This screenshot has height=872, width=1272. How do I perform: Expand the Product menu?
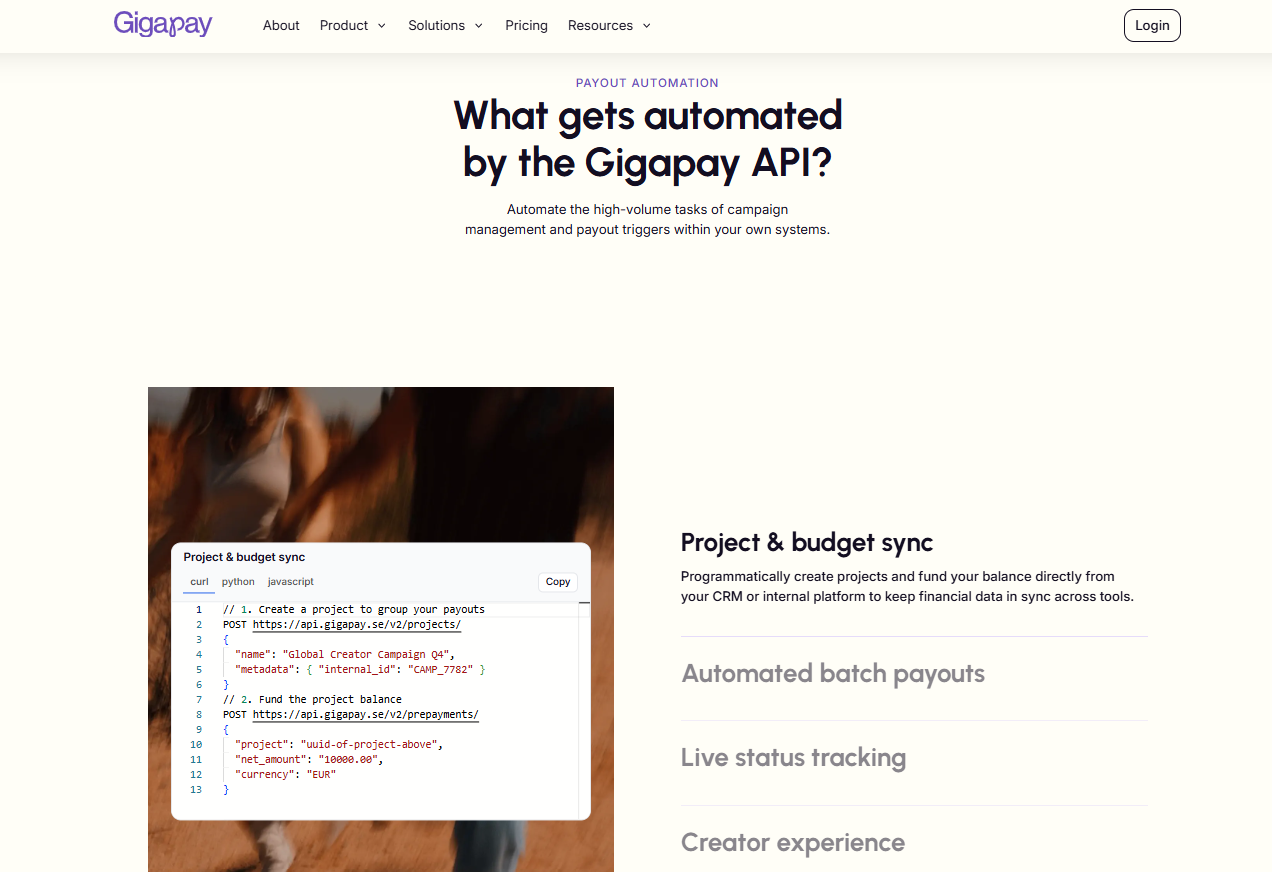(x=353, y=26)
